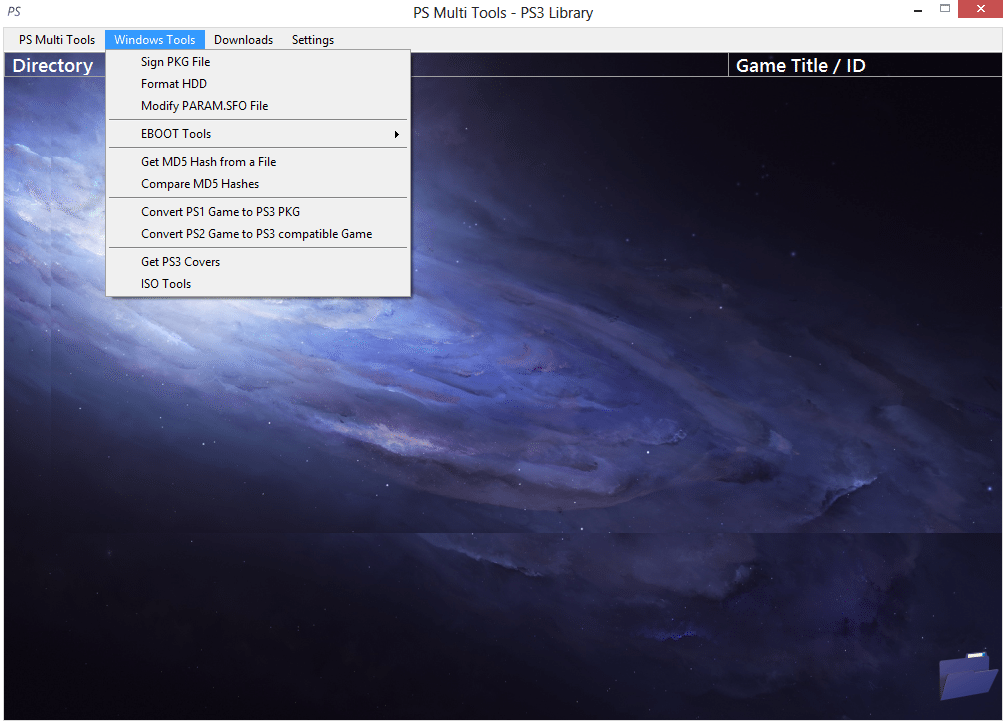Click the Game Title / ID column header

[800, 66]
